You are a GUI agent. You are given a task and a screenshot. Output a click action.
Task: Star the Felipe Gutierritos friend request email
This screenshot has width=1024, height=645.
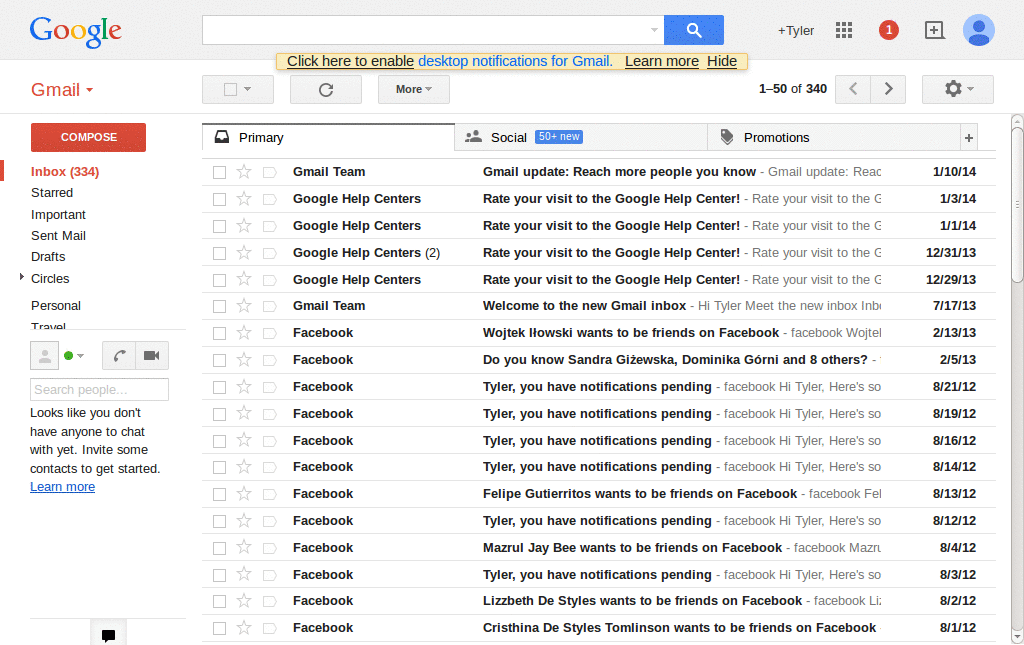(x=244, y=494)
